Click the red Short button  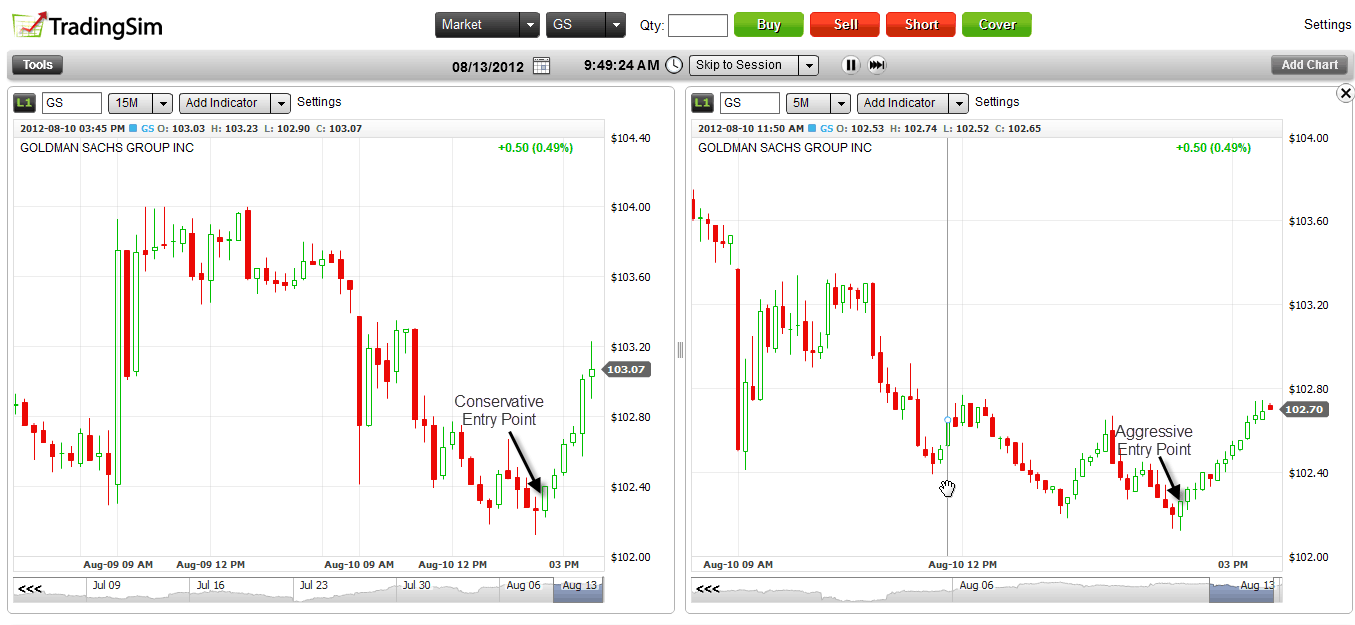[x=920, y=25]
